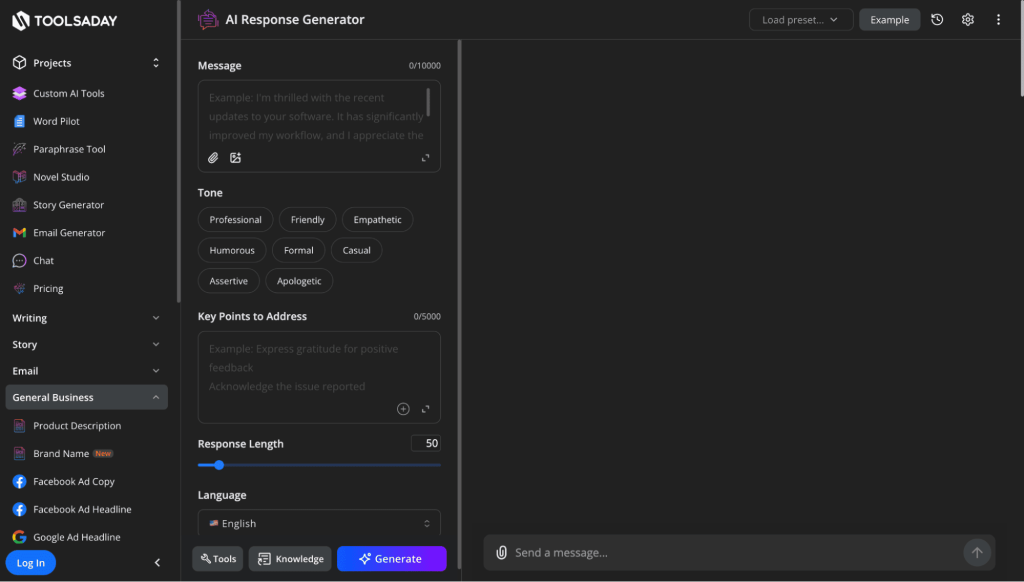Click the chat attachment paperclip icon
1024x582 pixels.
click(x=501, y=553)
